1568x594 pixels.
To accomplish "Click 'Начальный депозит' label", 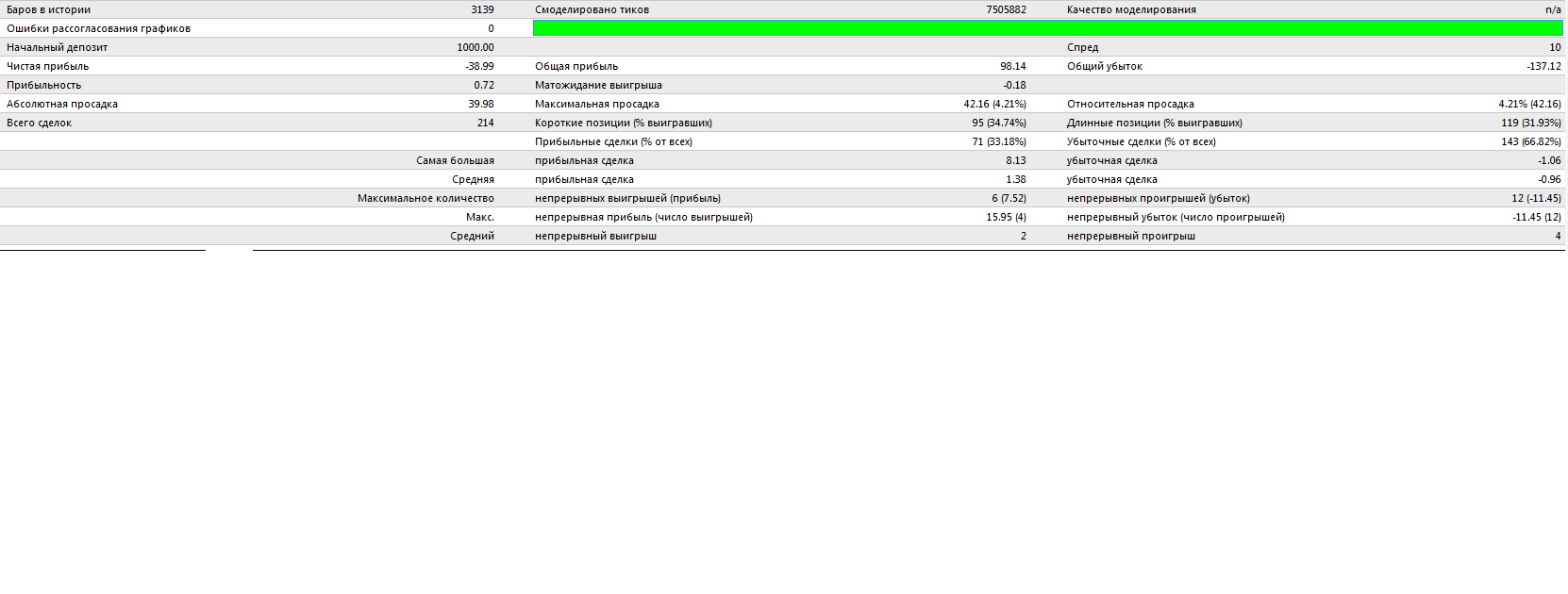I will tap(57, 47).
